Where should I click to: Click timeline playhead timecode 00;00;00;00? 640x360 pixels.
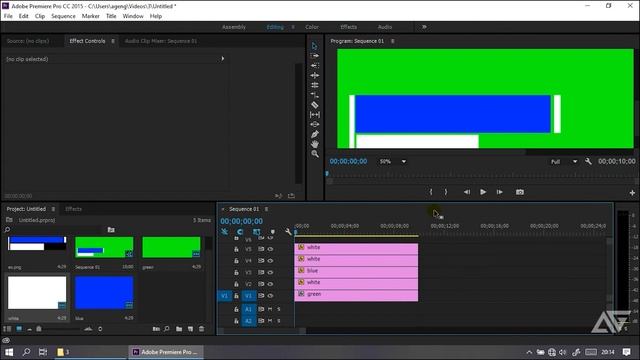pos(242,221)
